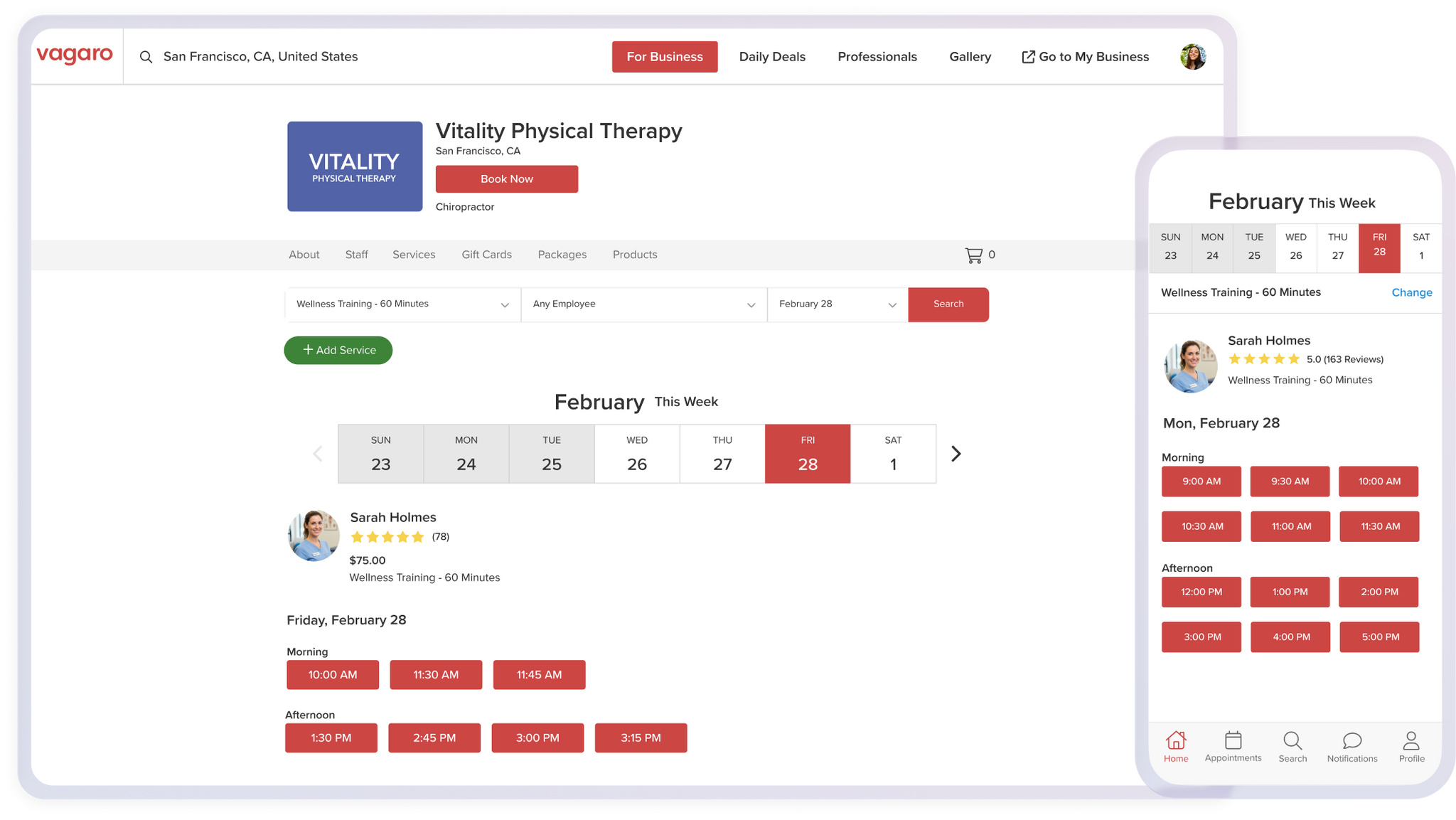Tap the 9:00 AM slot in mobile app

click(1201, 481)
